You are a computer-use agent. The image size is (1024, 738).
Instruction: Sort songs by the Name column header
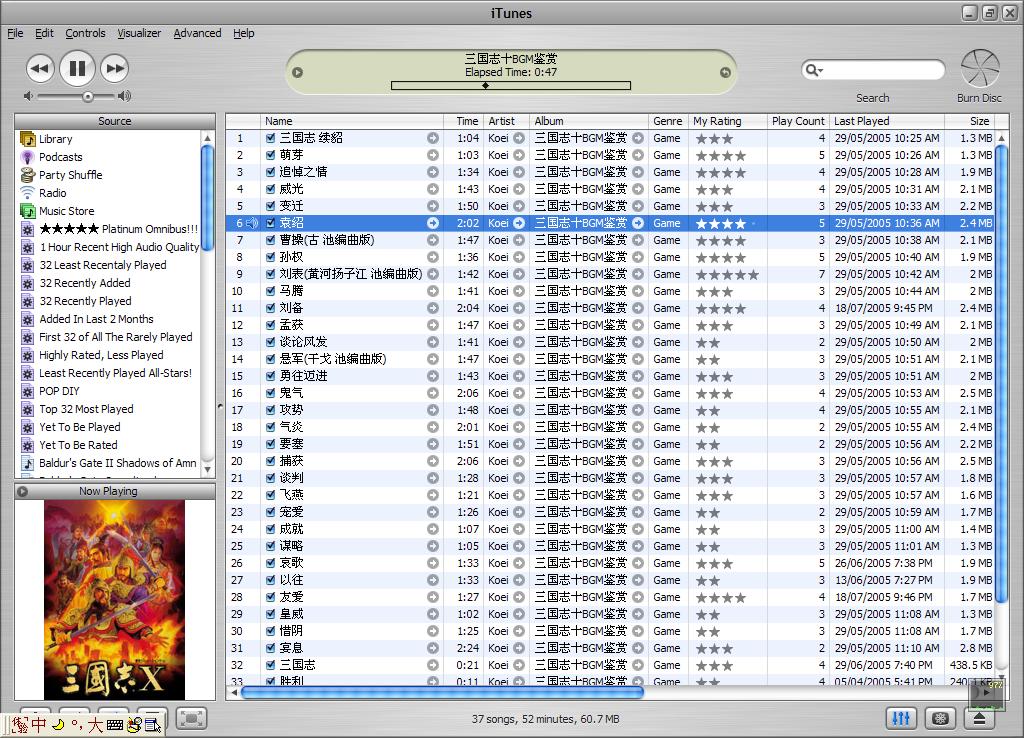tap(352, 121)
